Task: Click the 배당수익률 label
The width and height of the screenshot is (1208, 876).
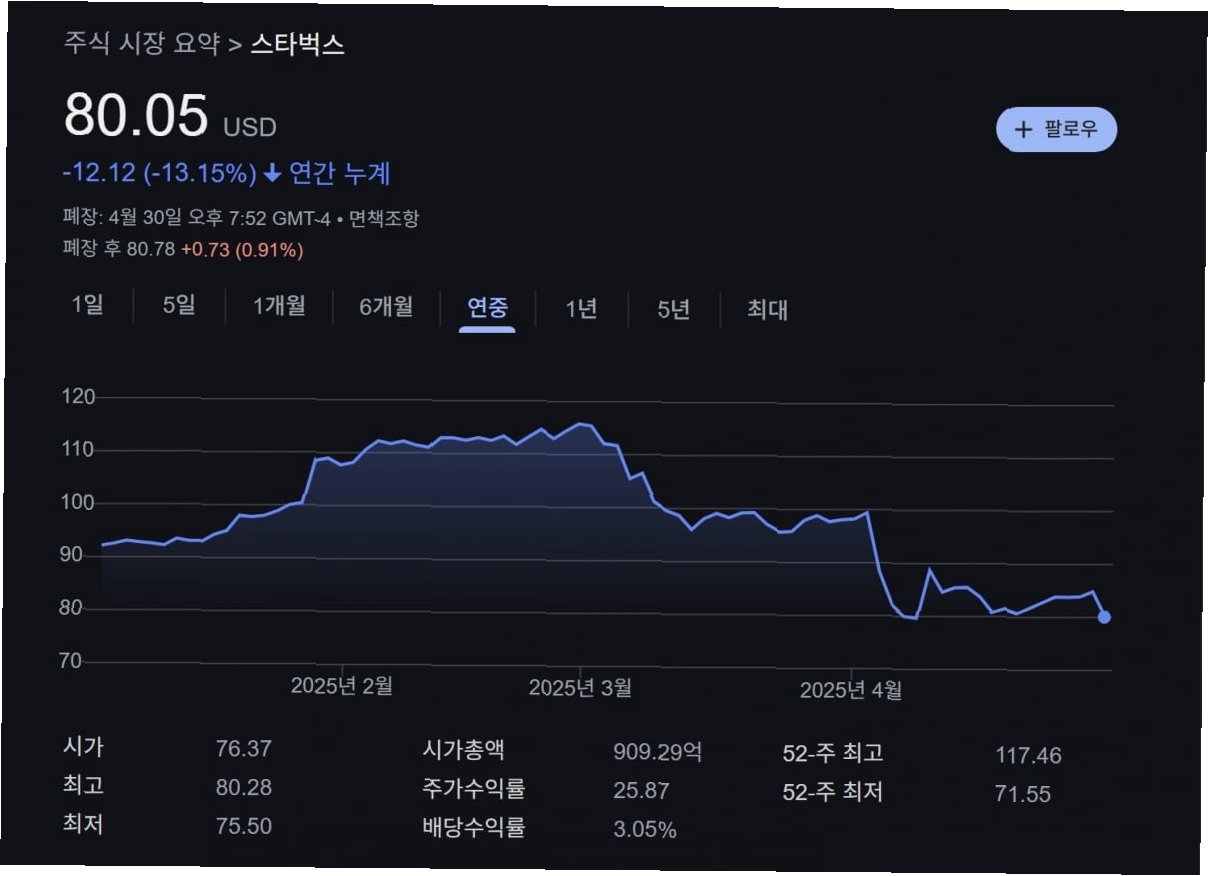Action: coord(473,828)
